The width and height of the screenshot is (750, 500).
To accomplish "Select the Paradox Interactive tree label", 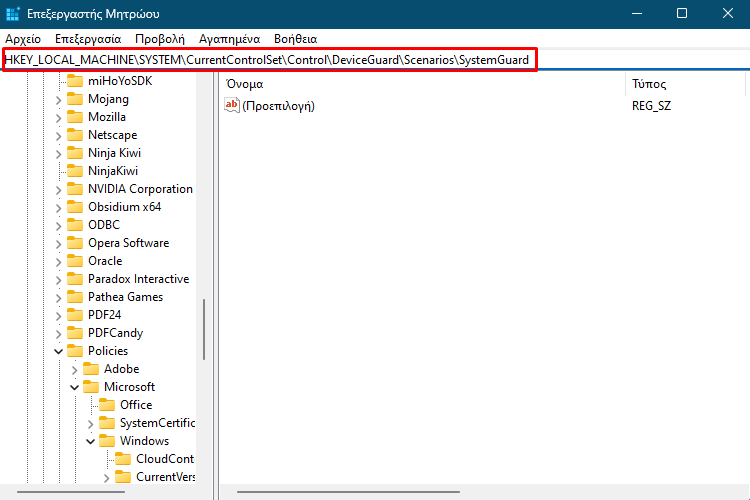I will [139, 279].
